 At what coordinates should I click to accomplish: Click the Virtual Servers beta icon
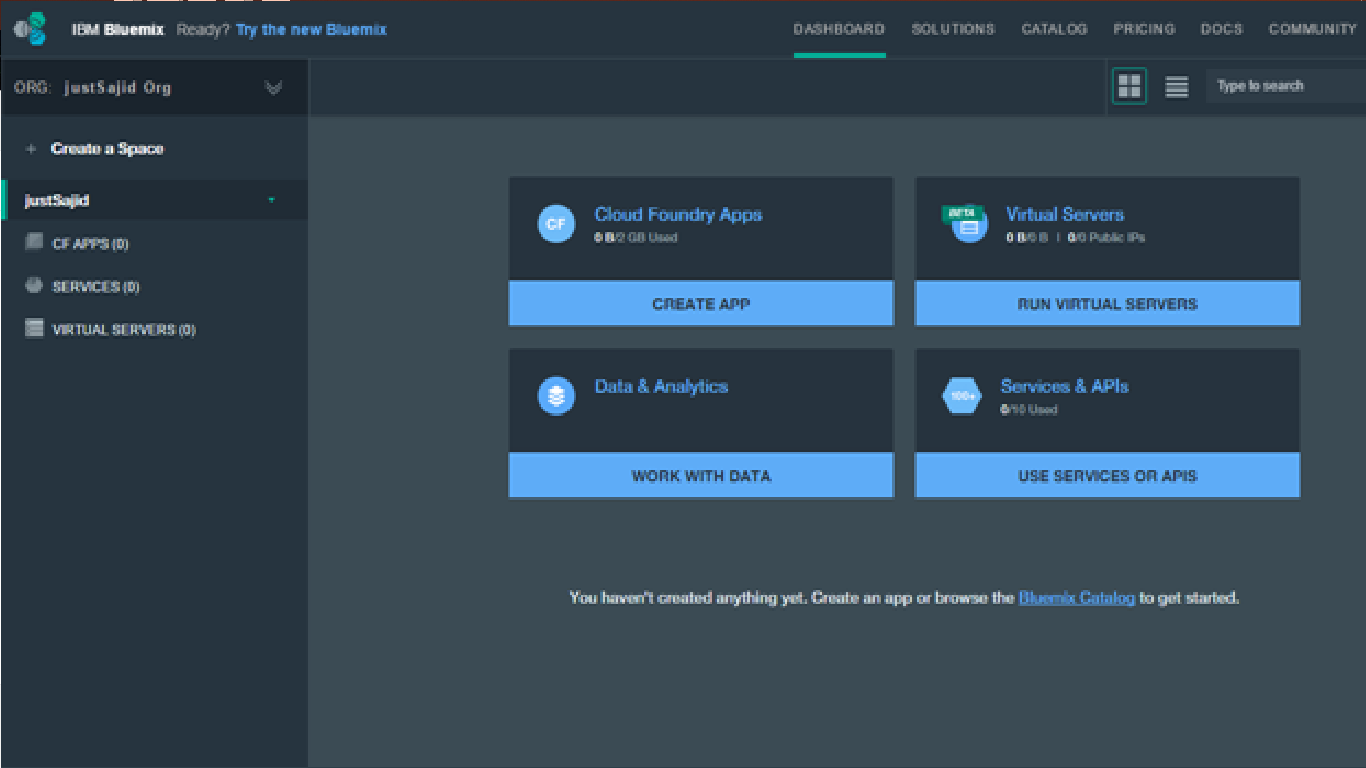[x=965, y=224]
